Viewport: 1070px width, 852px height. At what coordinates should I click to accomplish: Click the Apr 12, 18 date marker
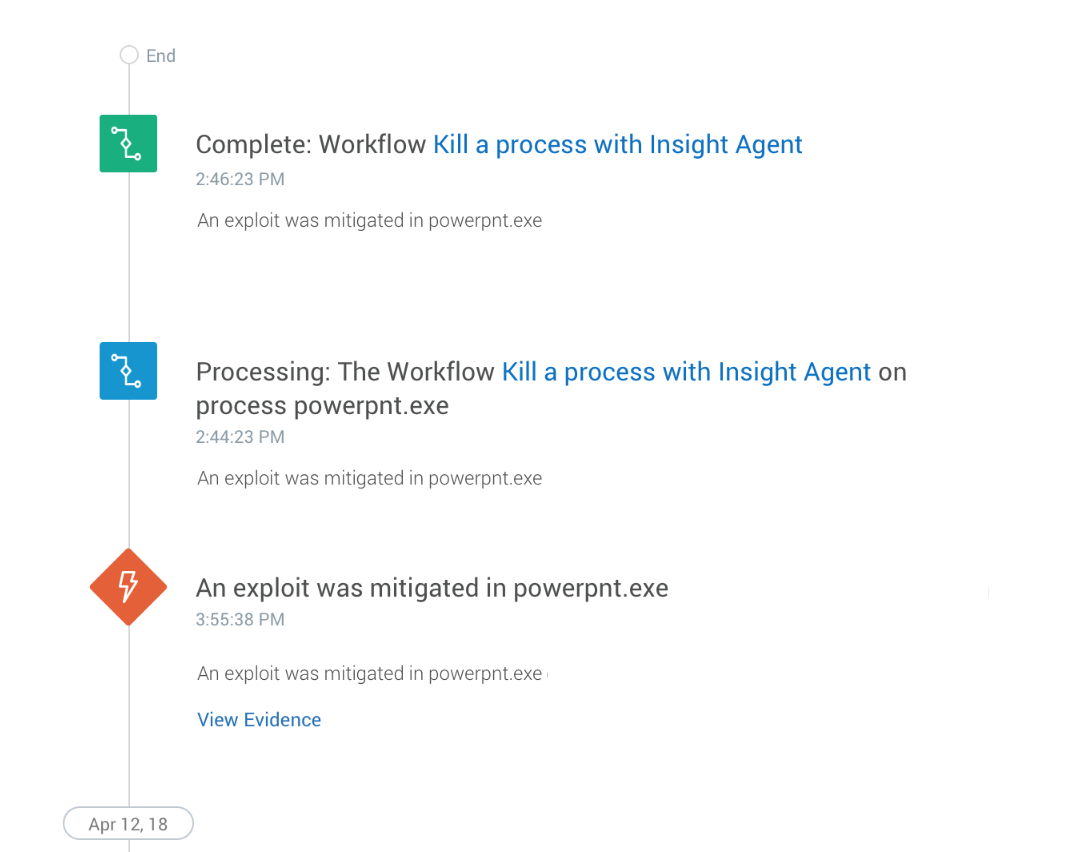(128, 823)
